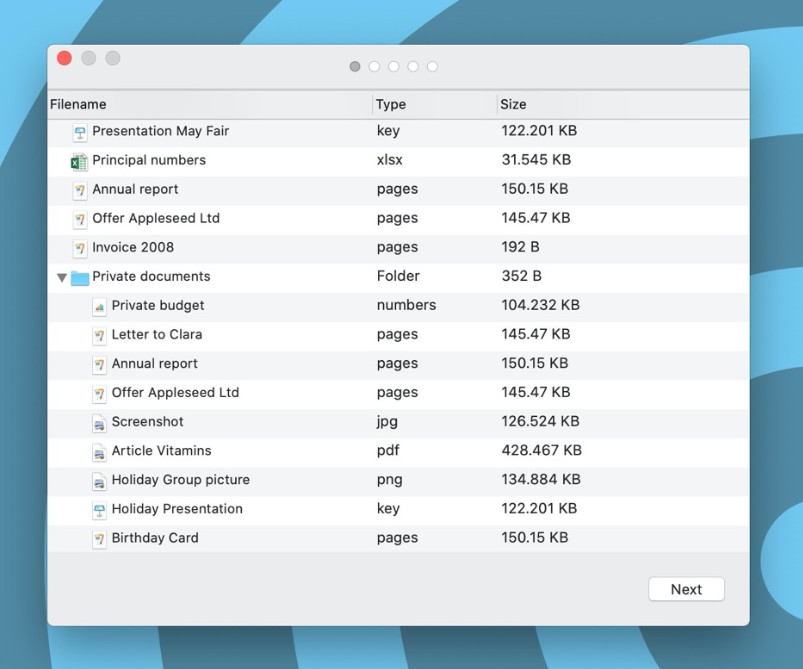Click the Private documents folder icon
803x669 pixels.
click(x=80, y=278)
